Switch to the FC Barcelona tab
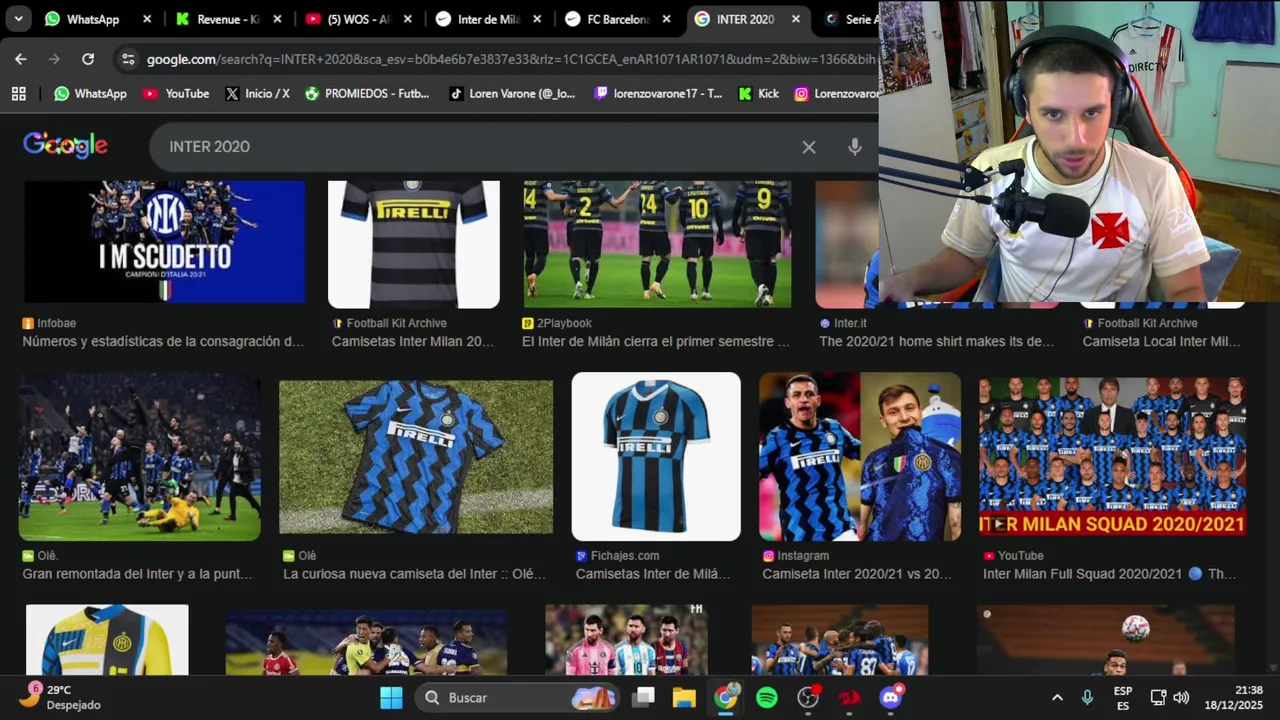Viewport: 1280px width, 720px height. [618, 19]
